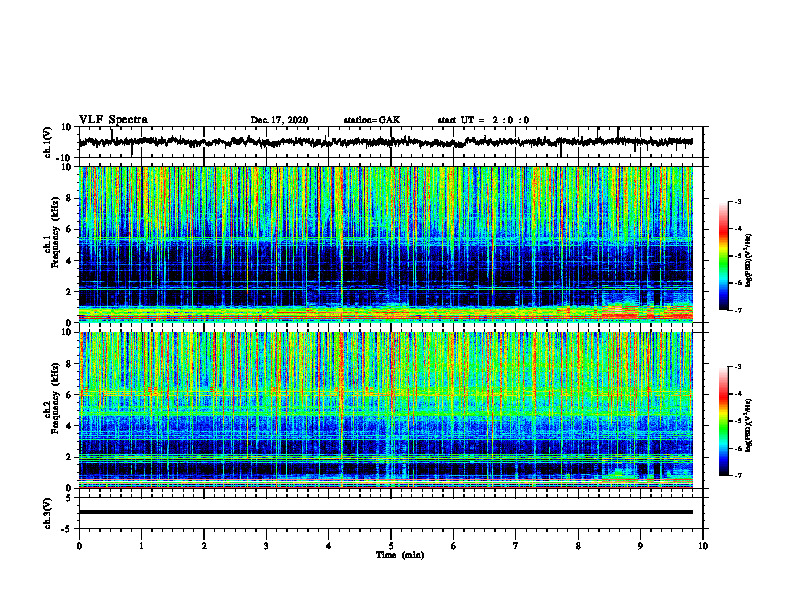
Task: Click the ch.2 spectrogram color scale bar
Action: (723, 421)
